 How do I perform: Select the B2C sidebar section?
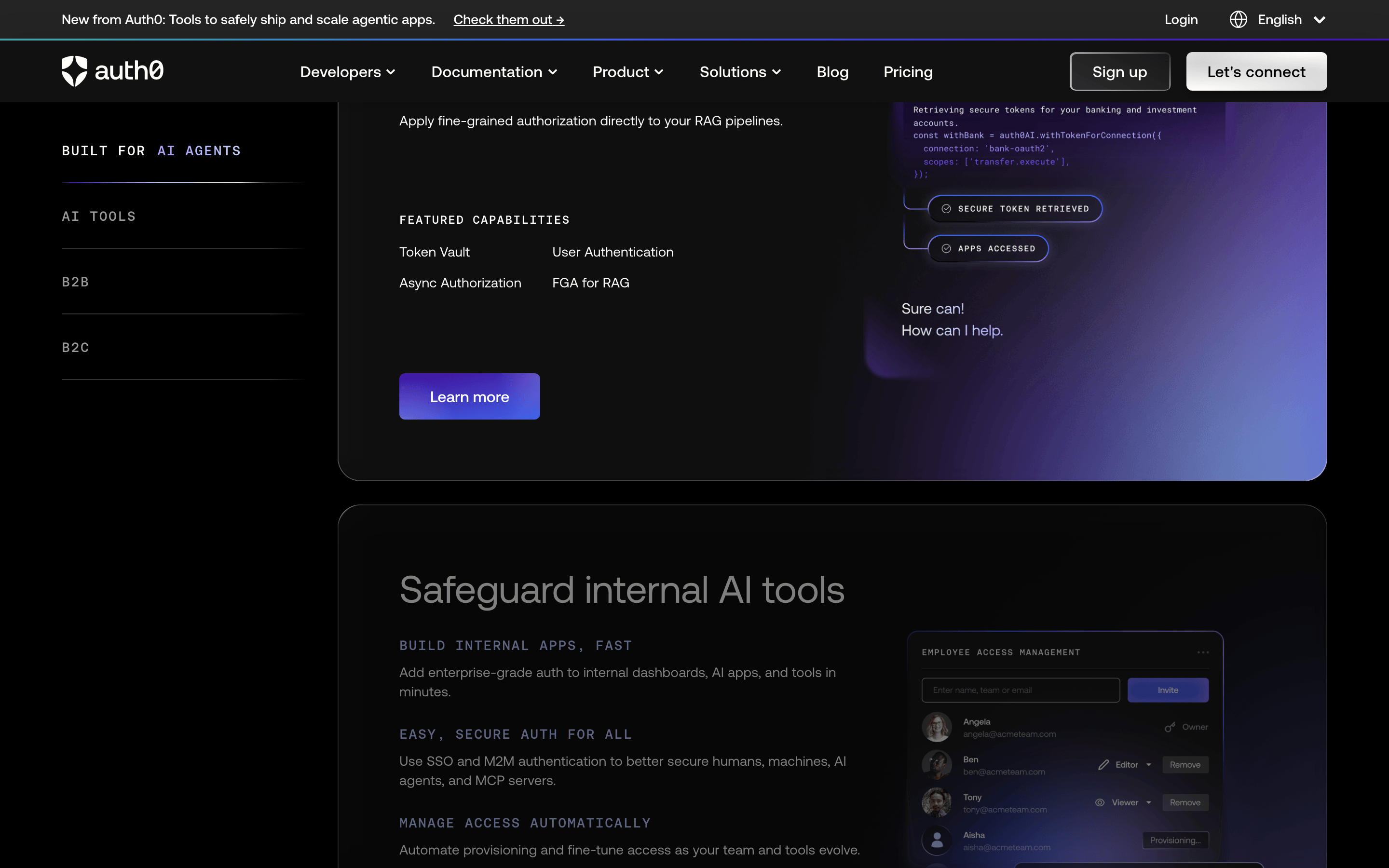[75, 347]
